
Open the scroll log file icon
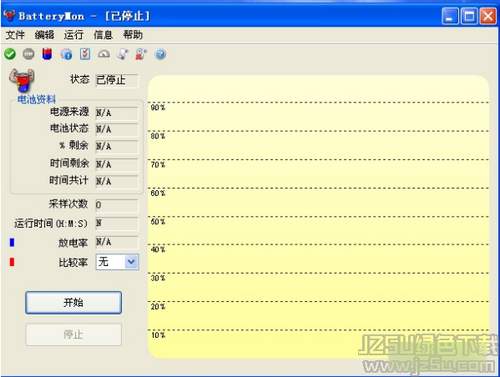pos(123,54)
